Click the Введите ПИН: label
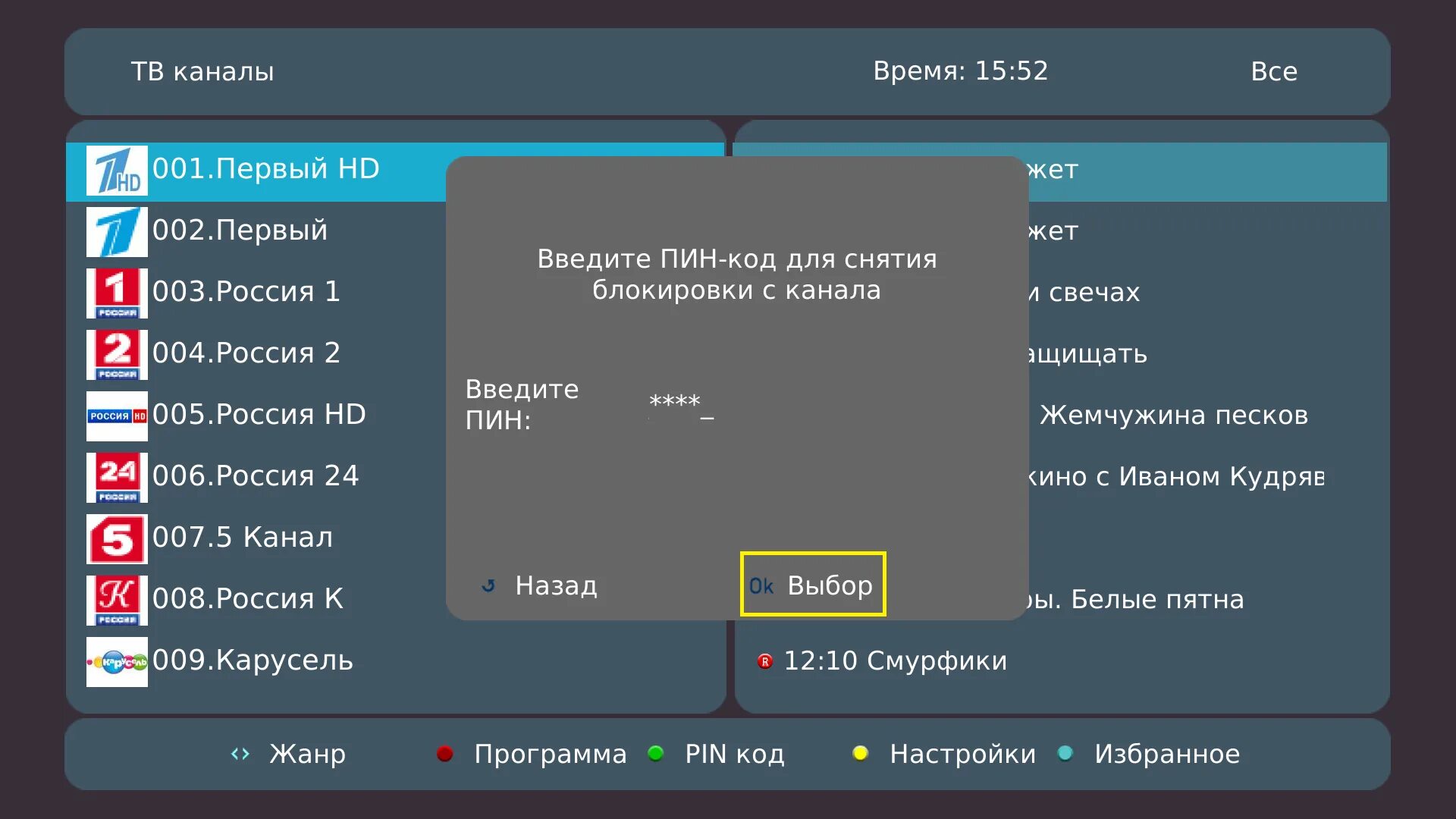The width and height of the screenshot is (1456, 819). pos(522,405)
